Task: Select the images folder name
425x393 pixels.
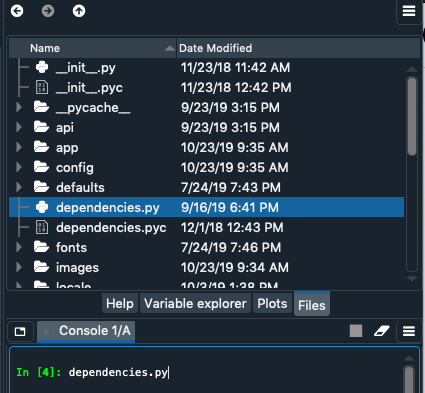Action: [77, 268]
